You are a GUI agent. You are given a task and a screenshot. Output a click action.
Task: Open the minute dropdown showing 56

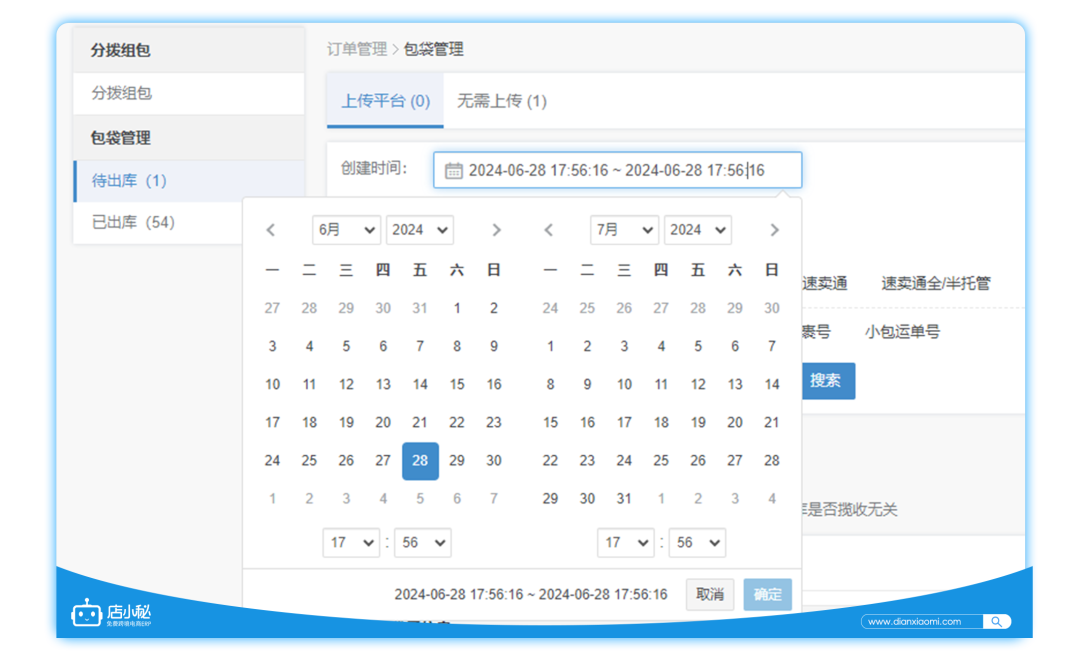pyautogui.click(x=423, y=543)
